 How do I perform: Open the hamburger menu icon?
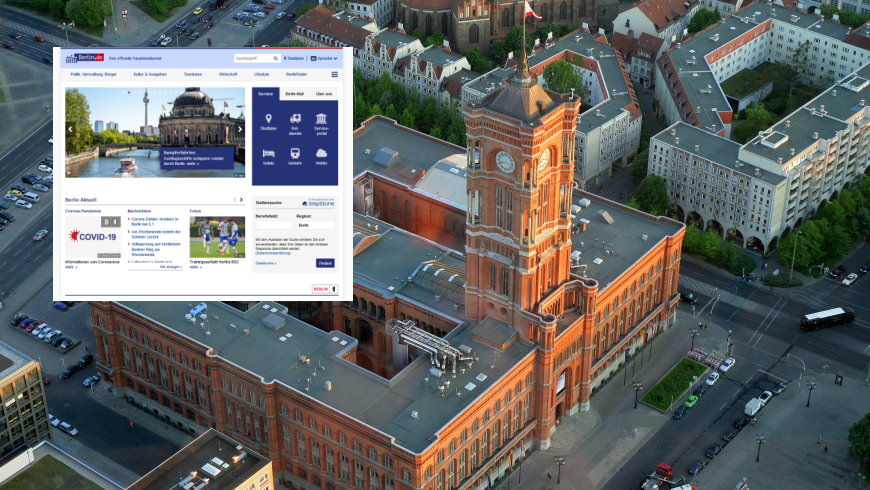tap(335, 74)
